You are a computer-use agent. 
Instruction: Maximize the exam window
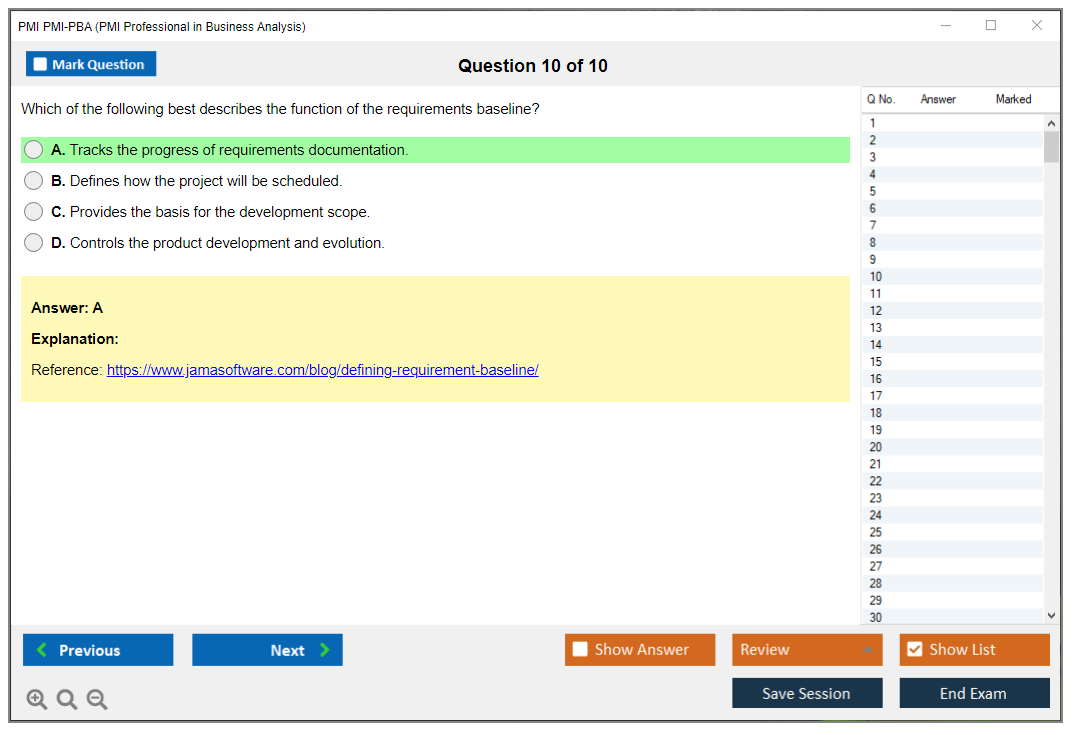click(991, 26)
